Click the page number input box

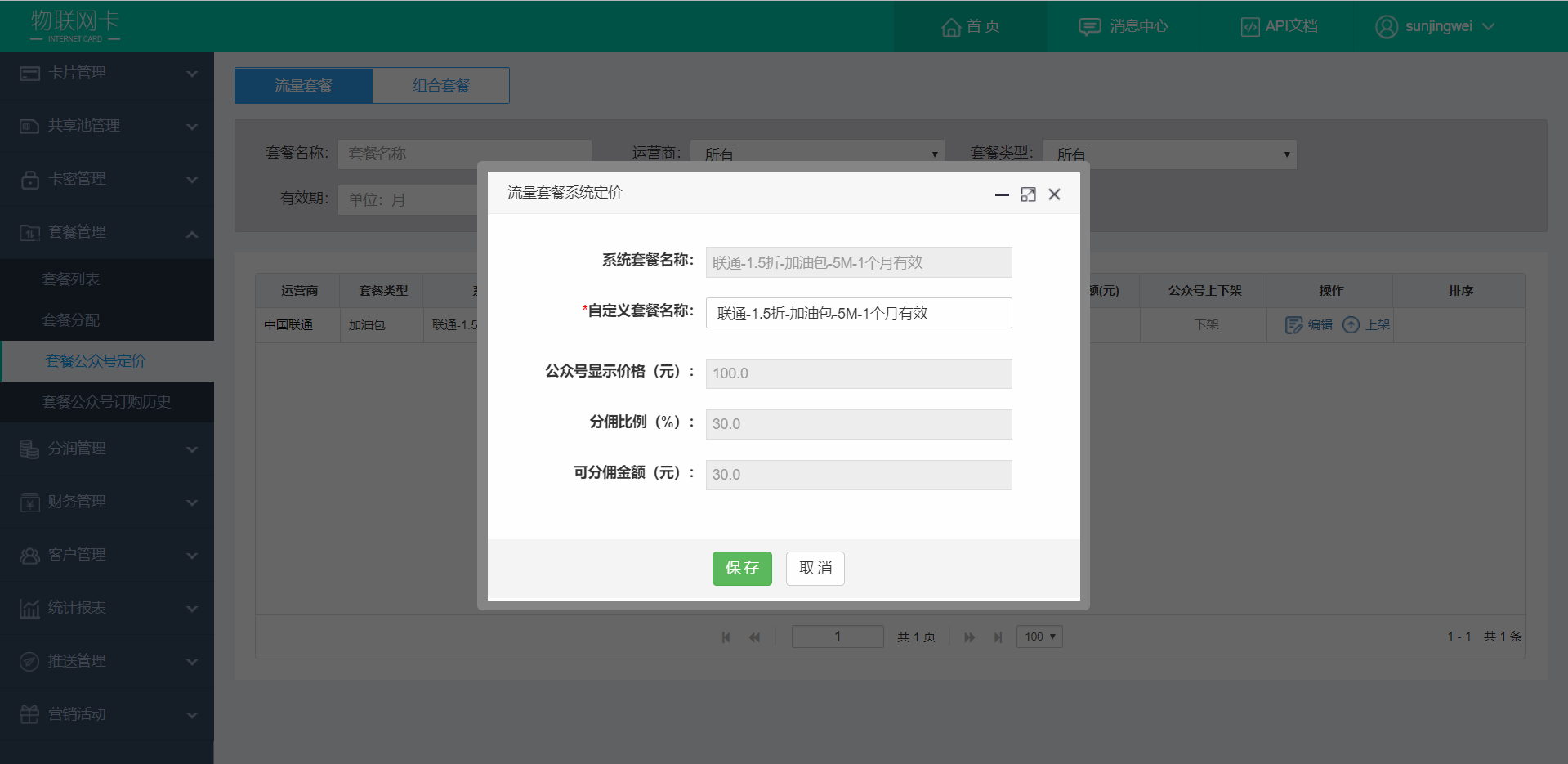pos(838,637)
